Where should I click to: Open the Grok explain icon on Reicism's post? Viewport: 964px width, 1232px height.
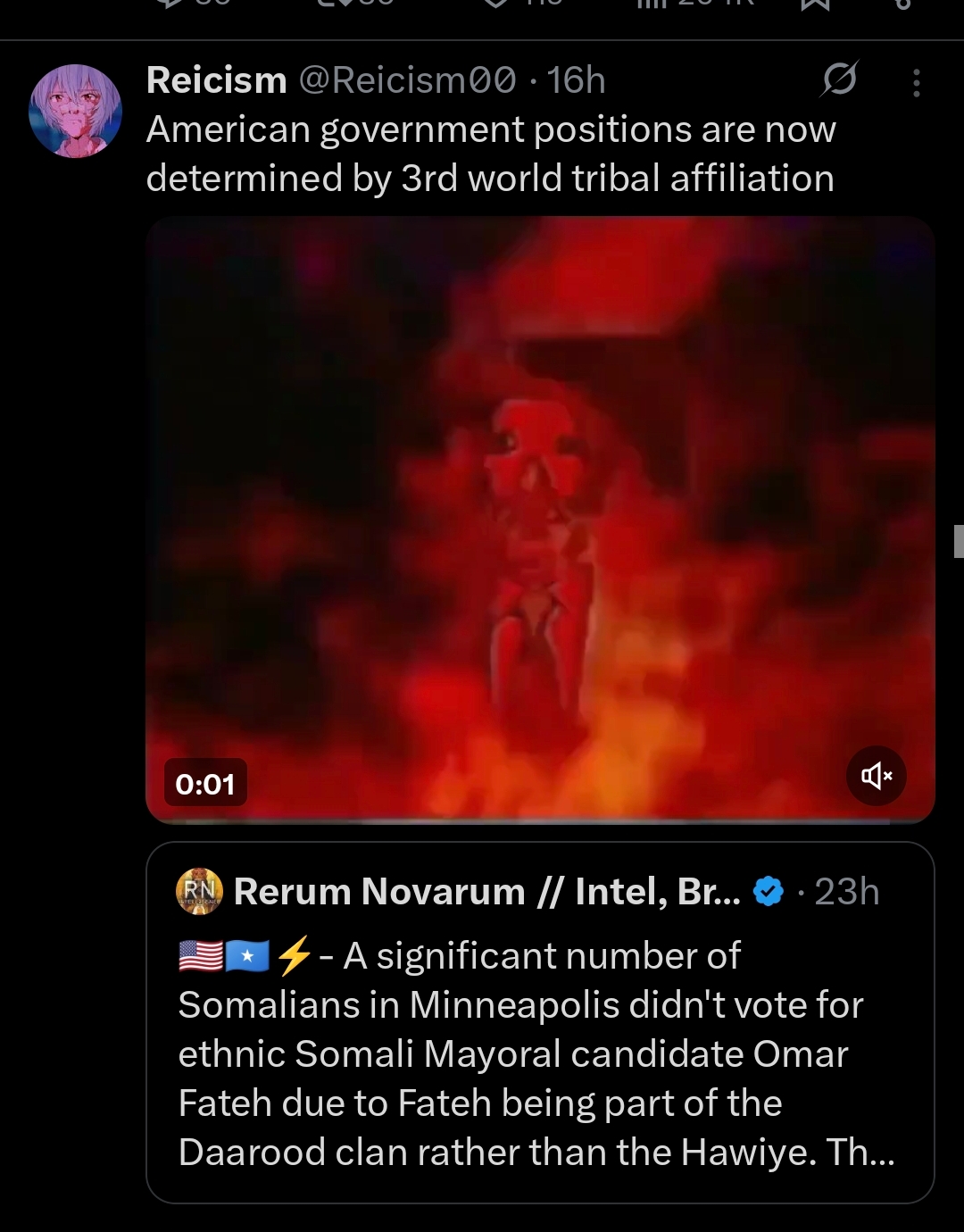coord(839,79)
